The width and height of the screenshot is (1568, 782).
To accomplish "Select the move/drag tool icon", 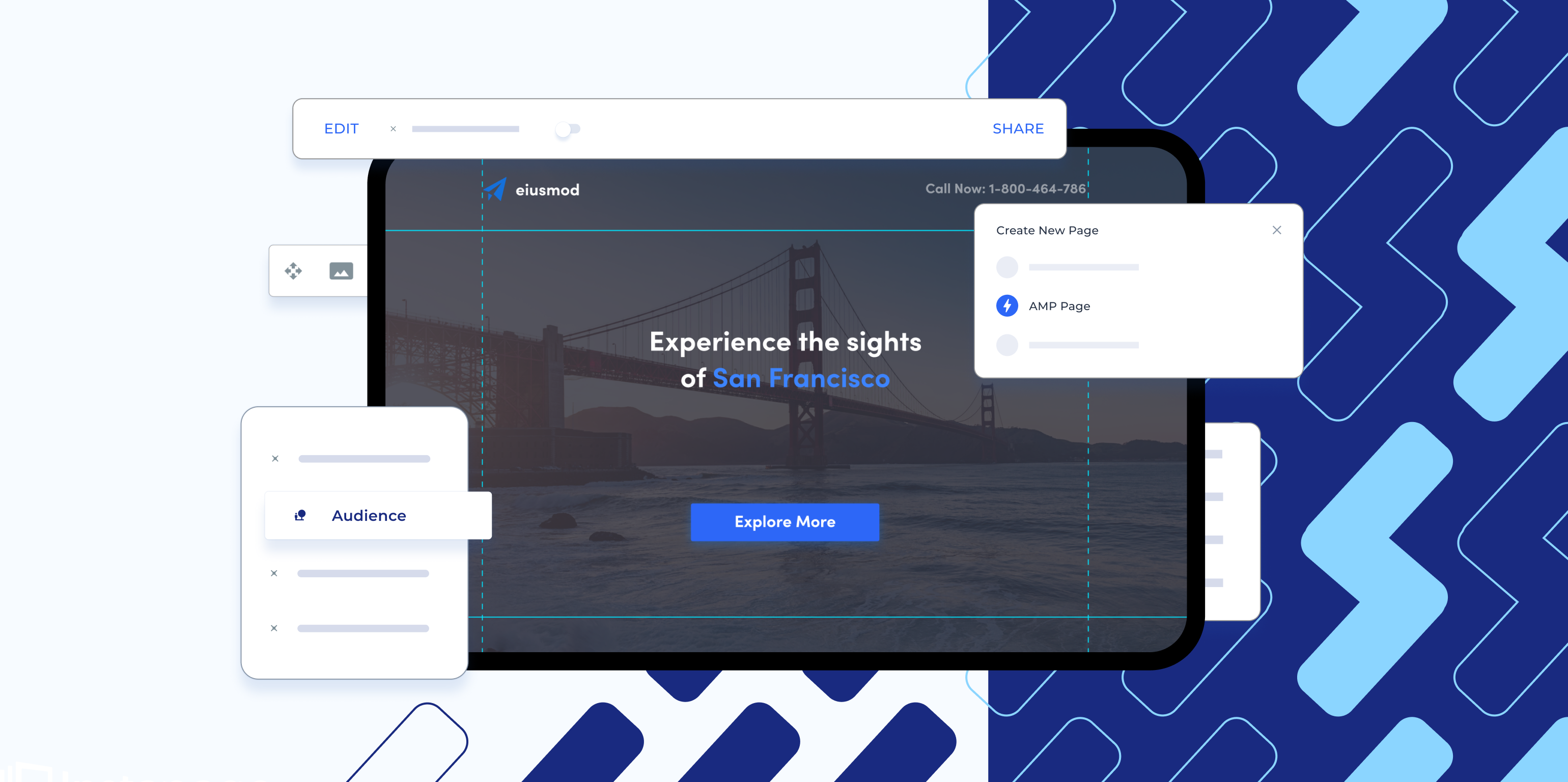I will pos(295,271).
